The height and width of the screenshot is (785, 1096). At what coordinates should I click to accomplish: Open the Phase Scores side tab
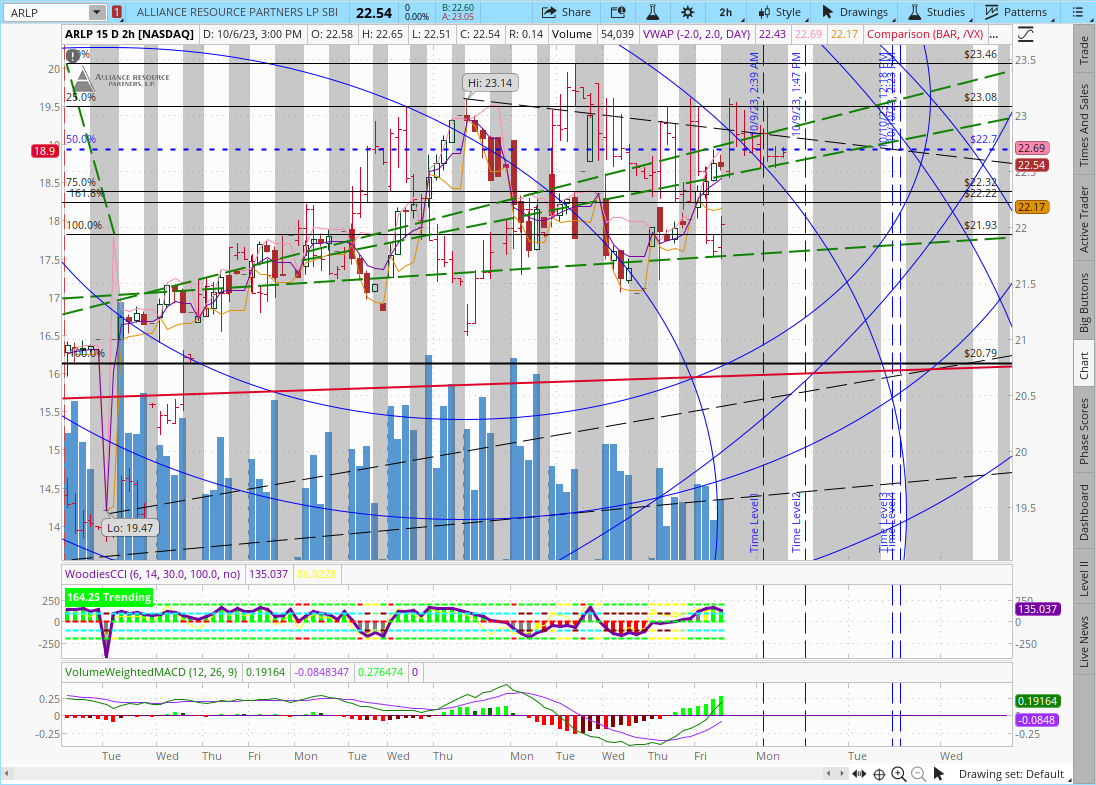1084,431
